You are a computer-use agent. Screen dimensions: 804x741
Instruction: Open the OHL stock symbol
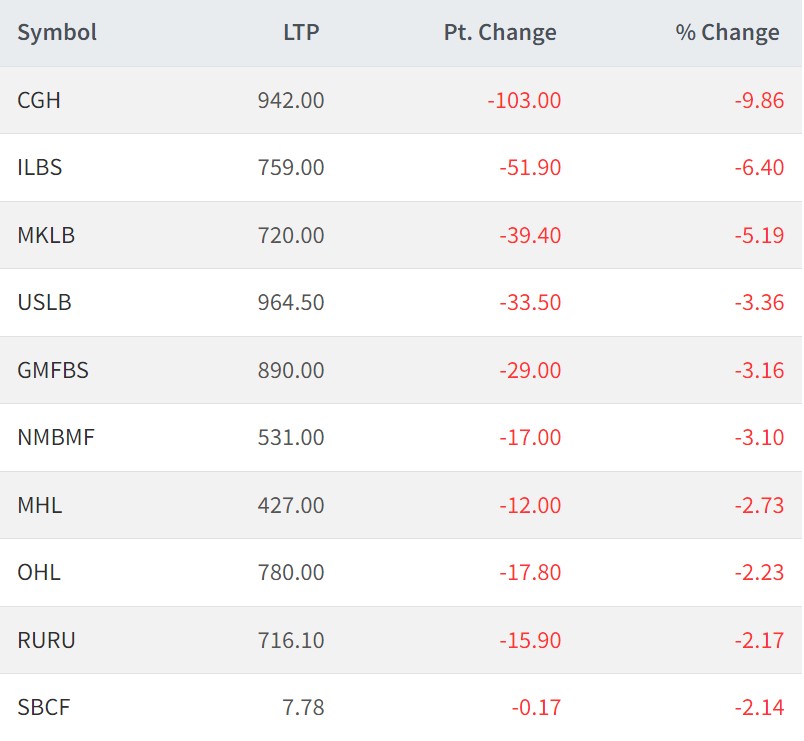(39, 572)
